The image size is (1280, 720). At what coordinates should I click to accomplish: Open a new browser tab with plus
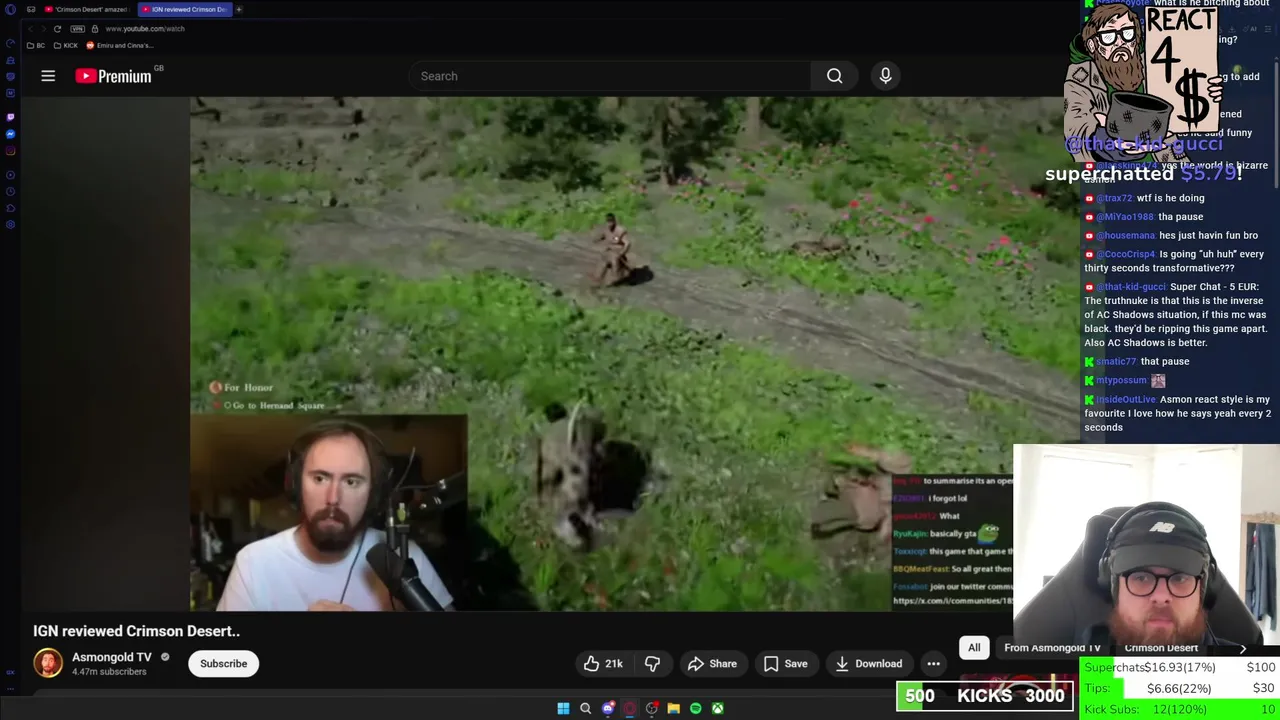click(x=239, y=9)
